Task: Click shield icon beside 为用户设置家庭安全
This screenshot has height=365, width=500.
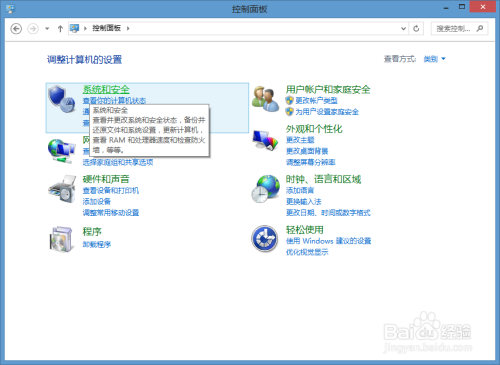Action: point(289,112)
